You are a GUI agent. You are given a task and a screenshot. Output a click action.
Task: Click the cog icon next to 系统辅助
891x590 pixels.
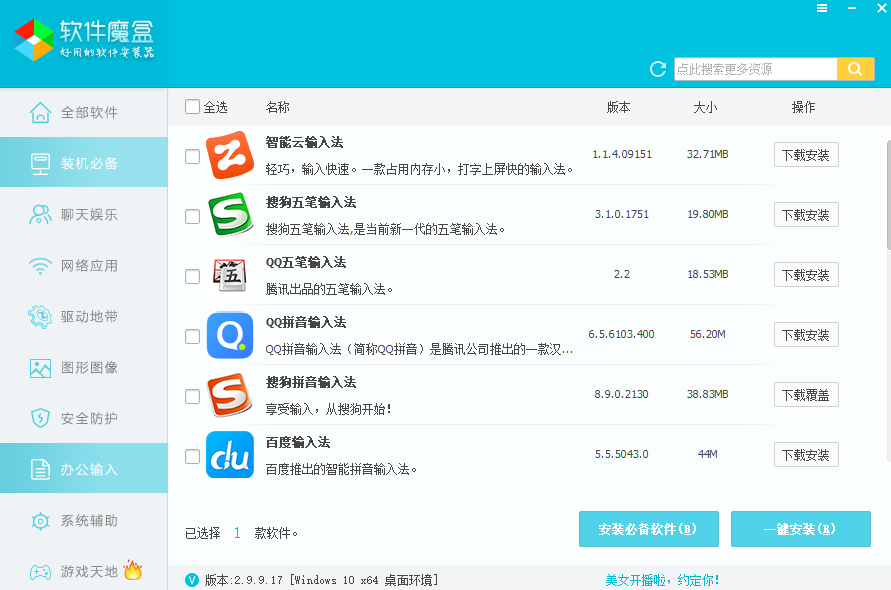point(40,521)
